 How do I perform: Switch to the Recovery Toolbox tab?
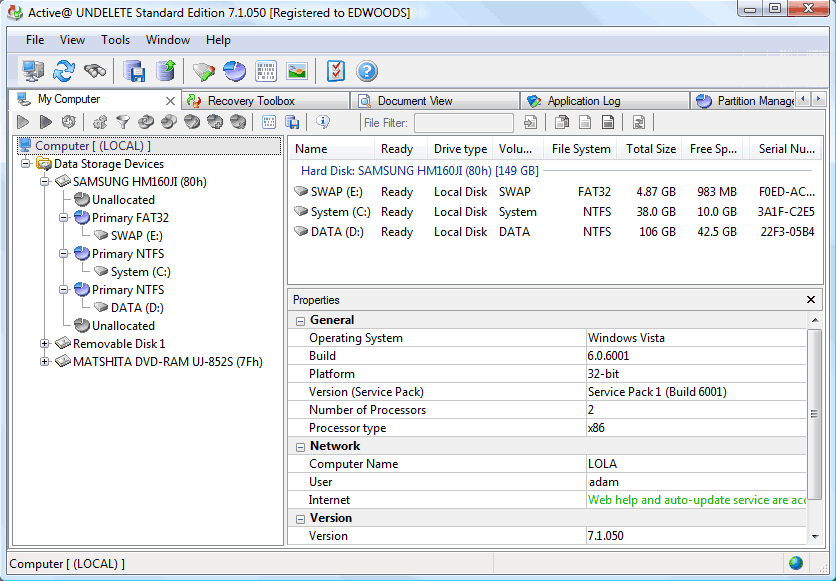pos(250,101)
